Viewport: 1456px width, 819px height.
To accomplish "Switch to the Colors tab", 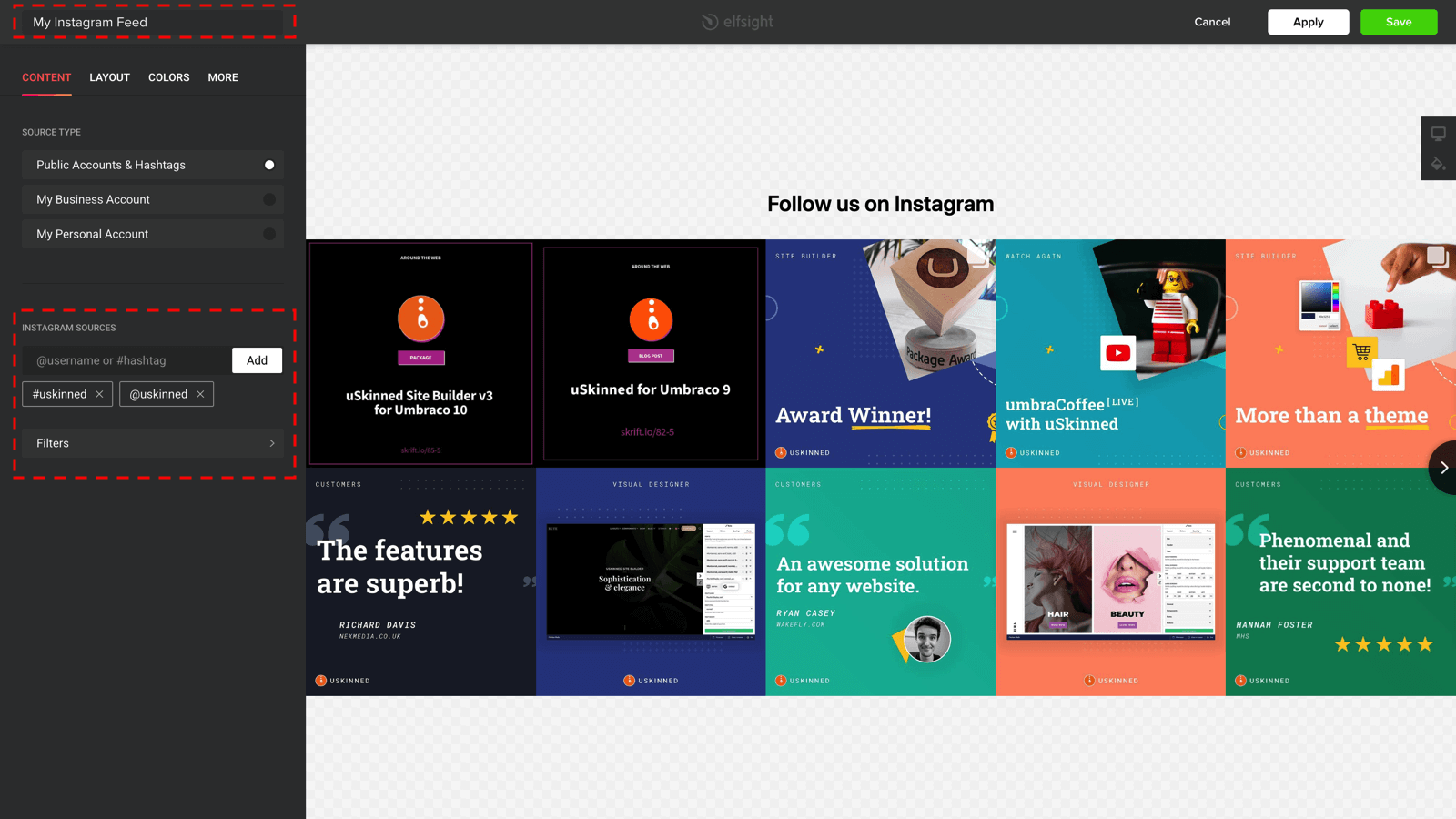I will pyautogui.click(x=168, y=77).
